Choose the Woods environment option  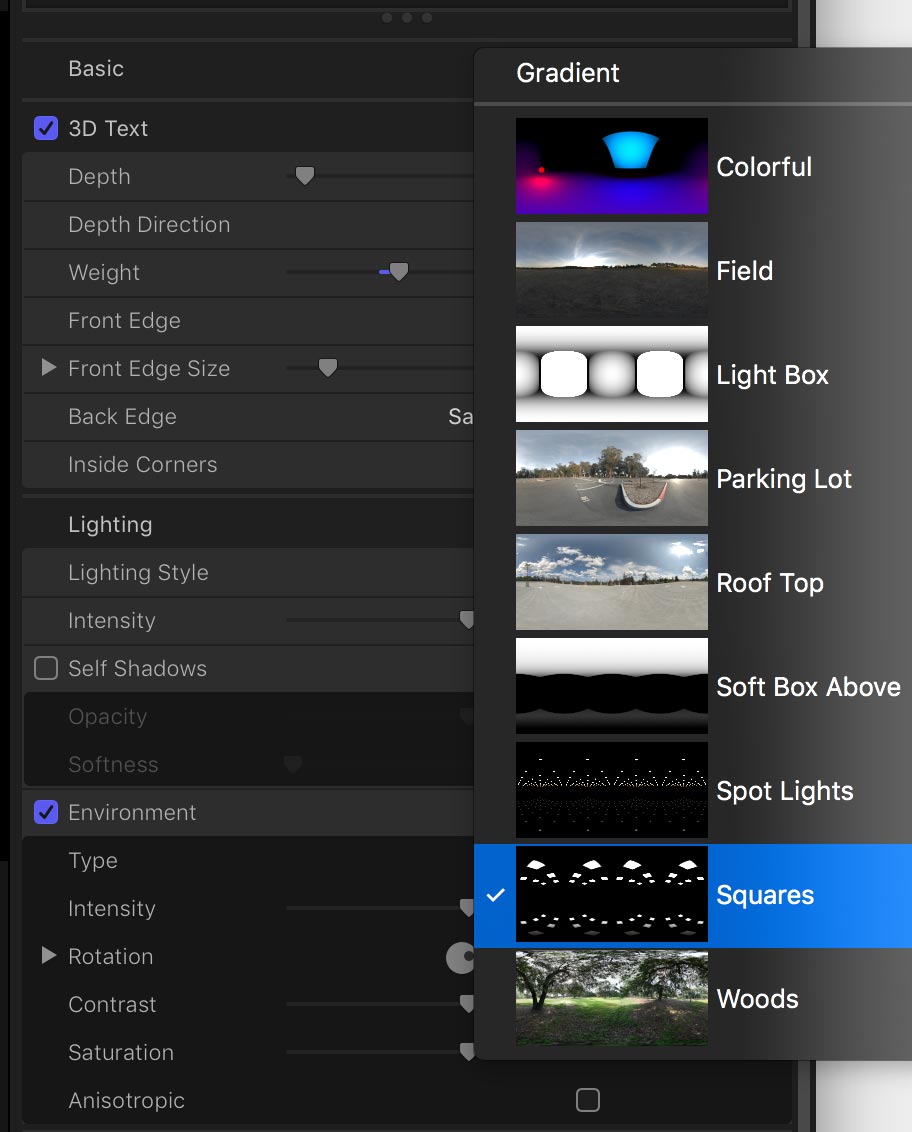(x=693, y=998)
